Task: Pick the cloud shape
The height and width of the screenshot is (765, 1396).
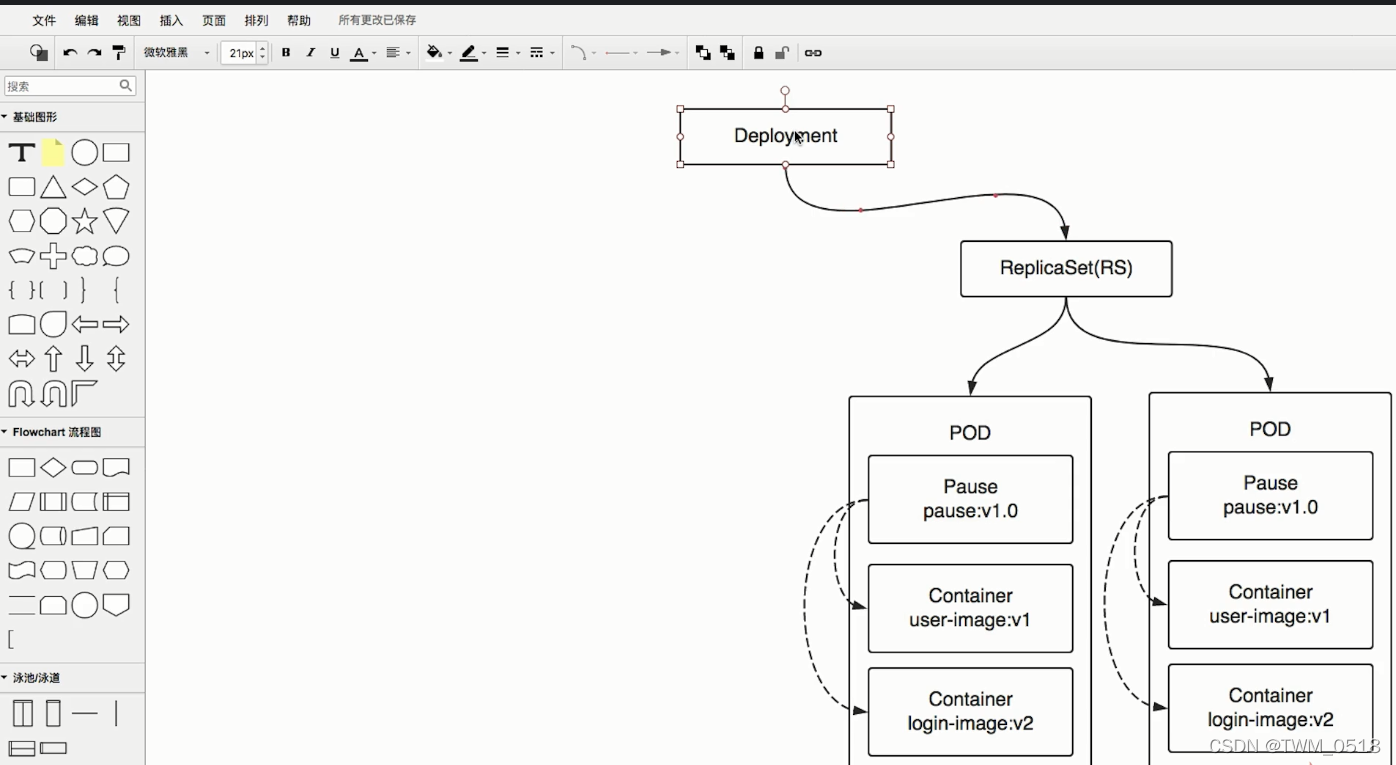Action: pos(85,256)
